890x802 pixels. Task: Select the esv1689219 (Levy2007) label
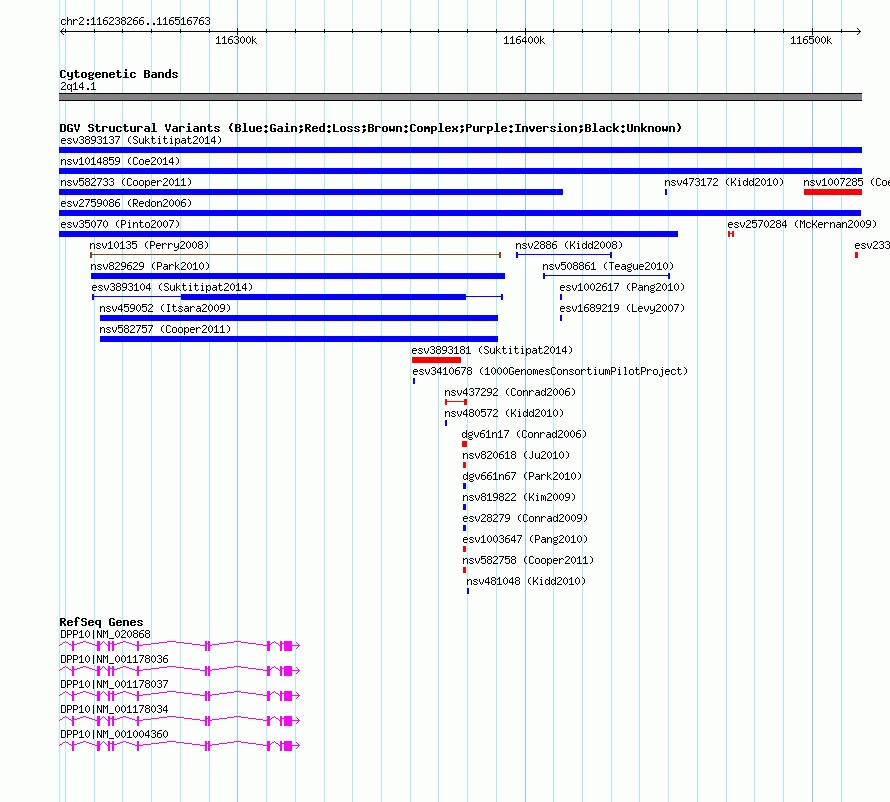tap(622, 308)
